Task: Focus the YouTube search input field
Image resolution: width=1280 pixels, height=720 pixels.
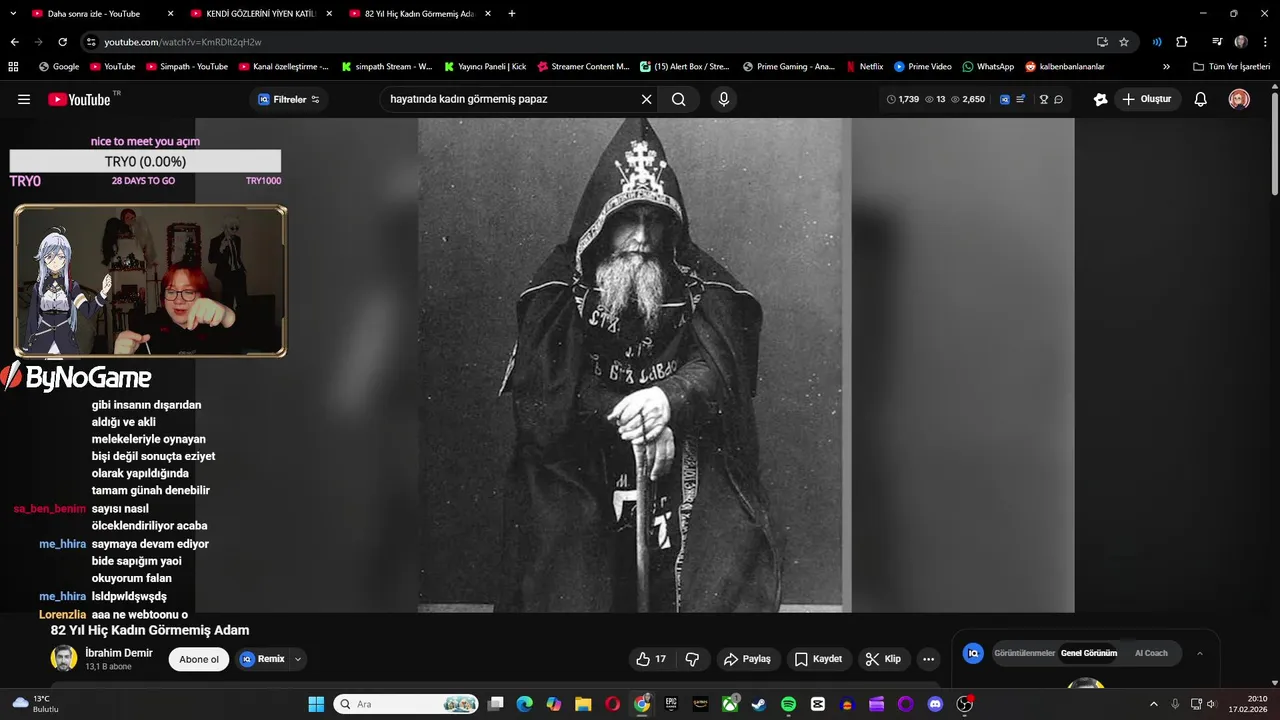Action: tap(510, 99)
